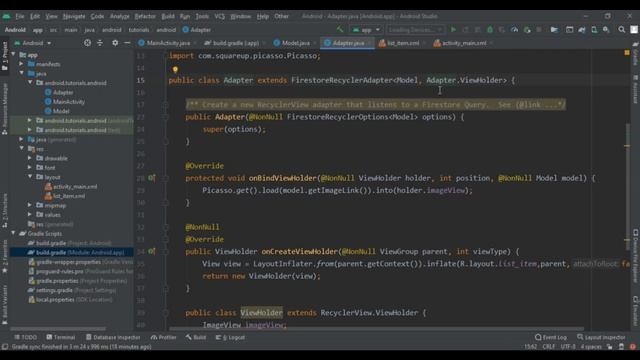
Task: Click the Stop square icon in toolbar
Action: click(539, 30)
